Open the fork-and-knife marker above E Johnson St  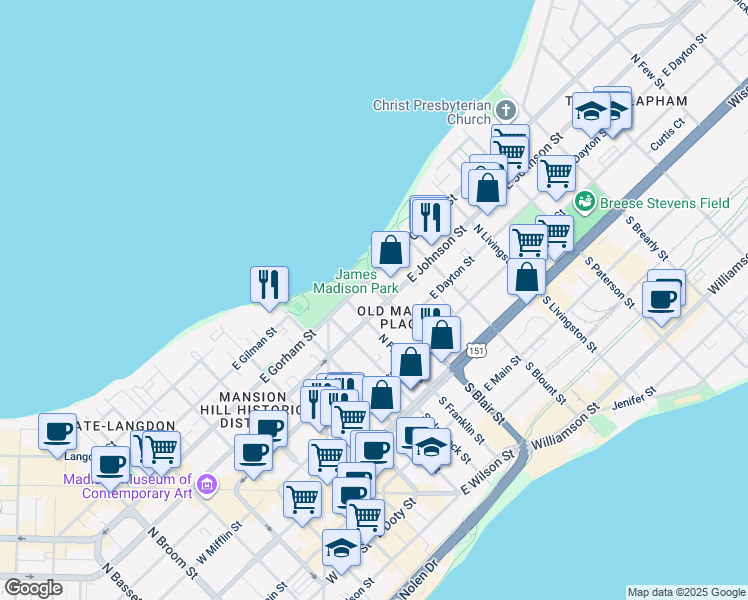(x=431, y=218)
